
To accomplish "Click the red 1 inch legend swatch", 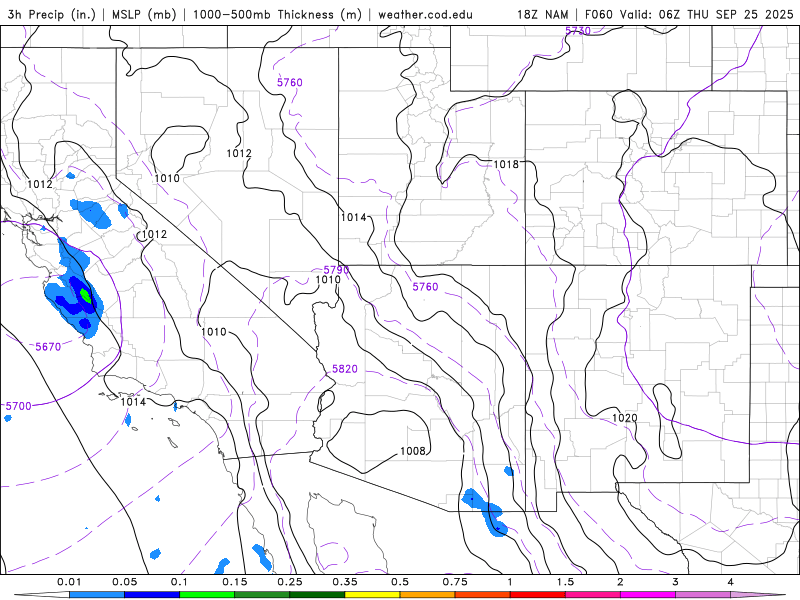I will [x=538, y=595].
